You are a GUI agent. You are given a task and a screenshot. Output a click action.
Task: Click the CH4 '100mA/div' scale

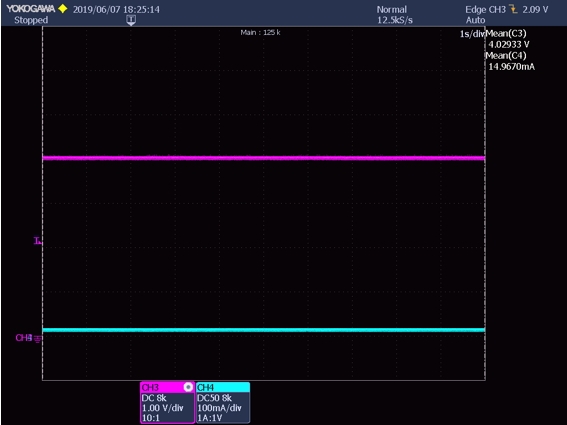click(x=219, y=408)
